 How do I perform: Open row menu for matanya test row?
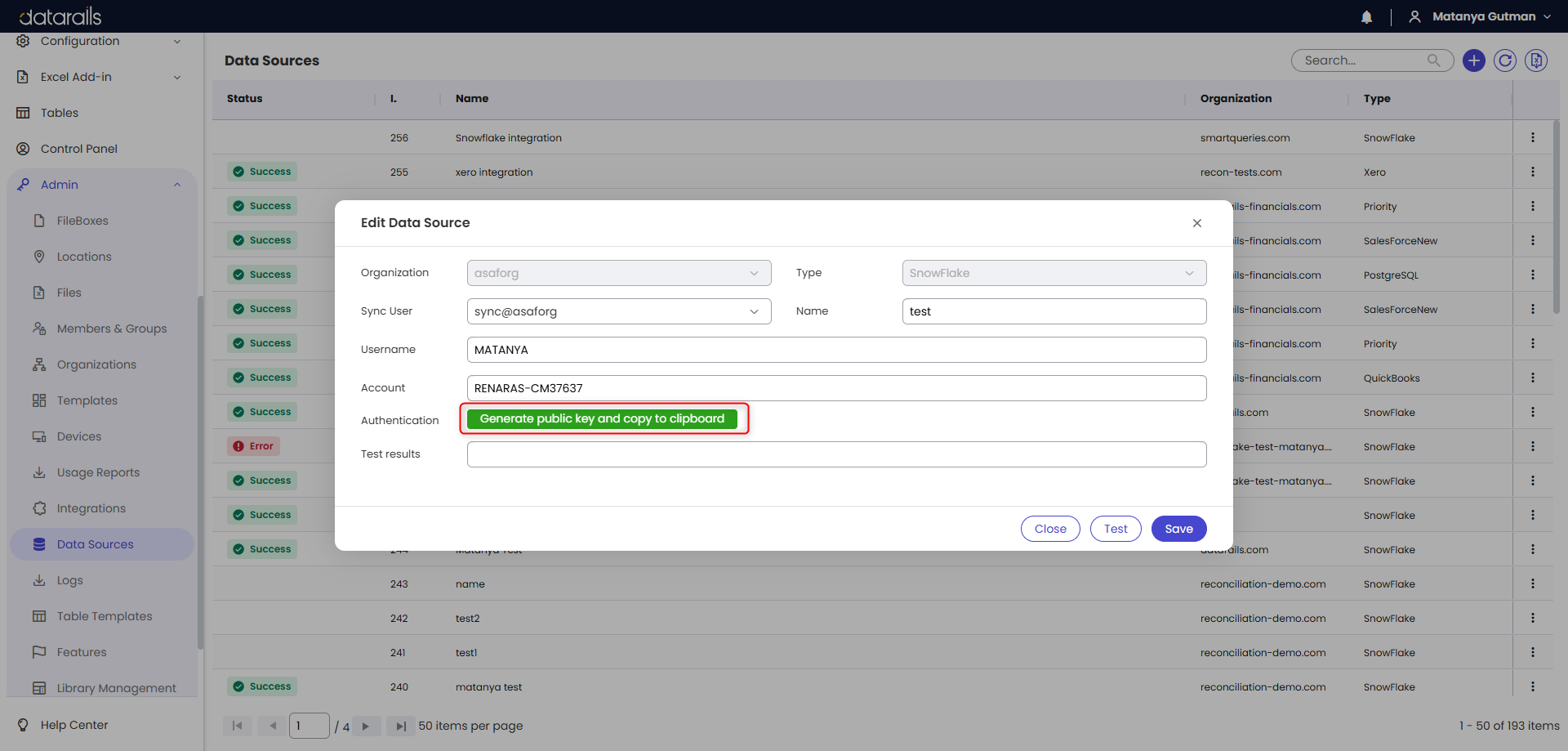[1533, 686]
